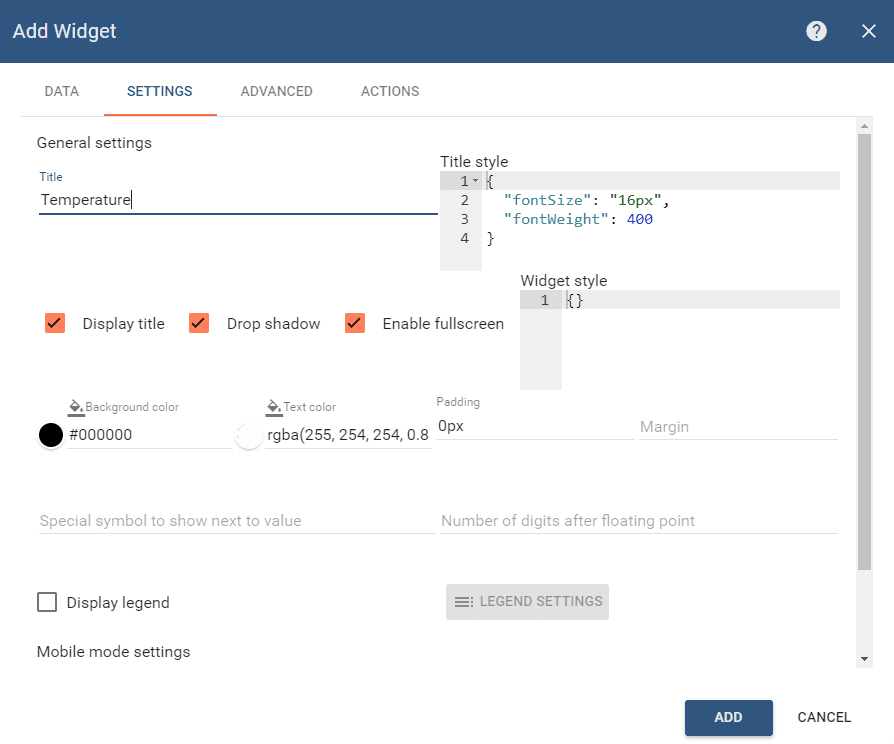The height and width of the screenshot is (744, 894).
Task: Click CANCEL to dismiss the dialog
Action: 823,717
